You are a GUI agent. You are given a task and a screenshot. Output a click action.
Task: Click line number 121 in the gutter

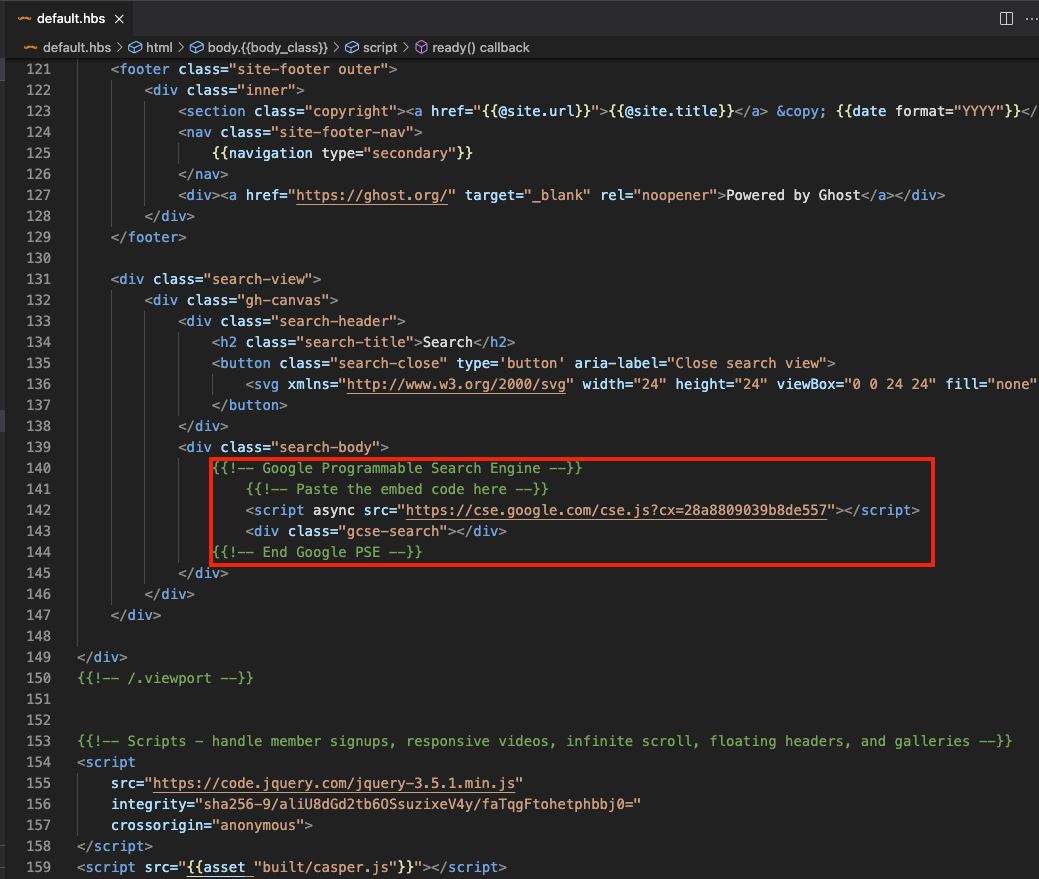pyautogui.click(x=38, y=69)
